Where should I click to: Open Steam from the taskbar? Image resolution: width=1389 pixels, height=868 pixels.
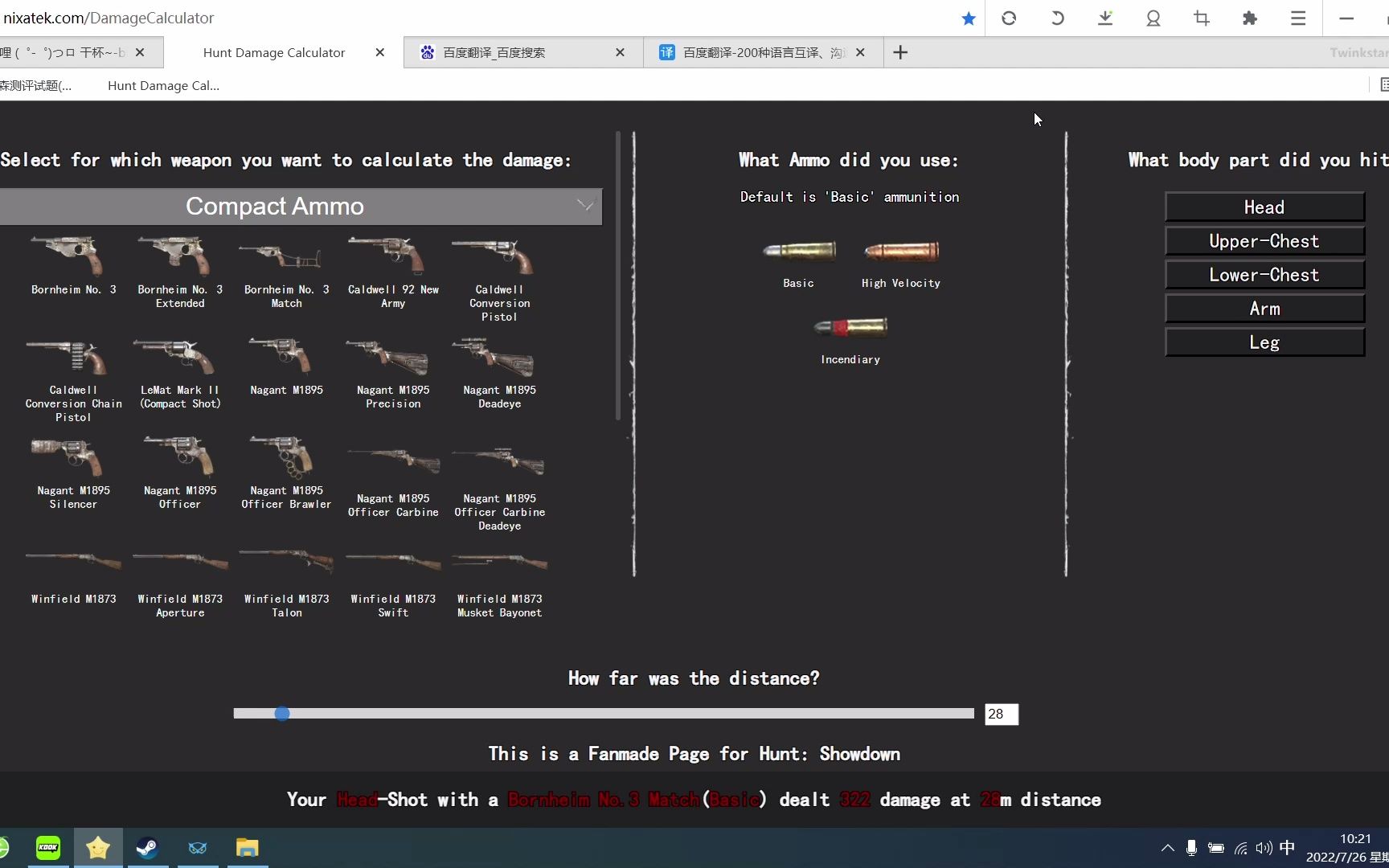tap(147, 848)
